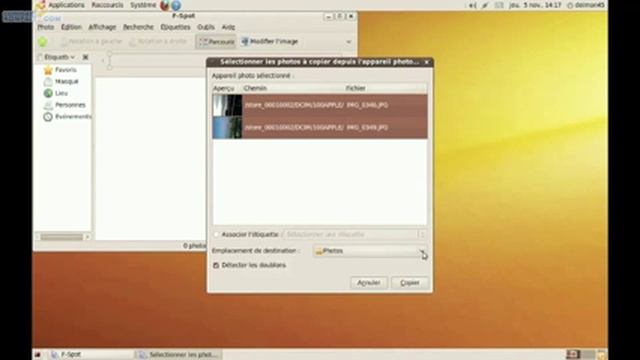Click the Copier button
This screenshot has height=360, width=640.
[x=410, y=282]
